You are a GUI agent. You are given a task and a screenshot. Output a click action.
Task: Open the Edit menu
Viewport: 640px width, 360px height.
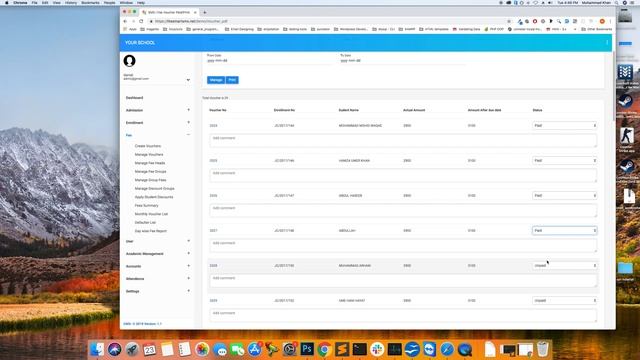click(x=45, y=2)
